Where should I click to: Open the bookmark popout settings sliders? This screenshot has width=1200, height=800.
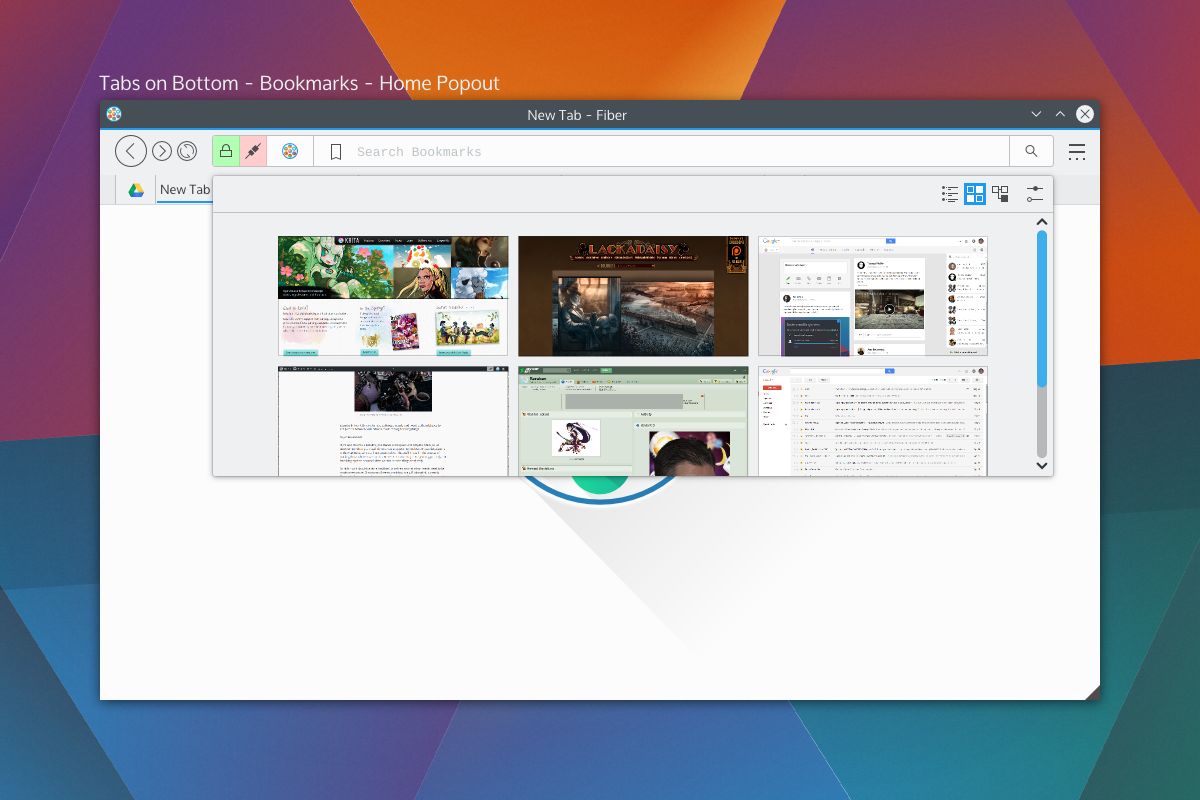(x=1035, y=194)
